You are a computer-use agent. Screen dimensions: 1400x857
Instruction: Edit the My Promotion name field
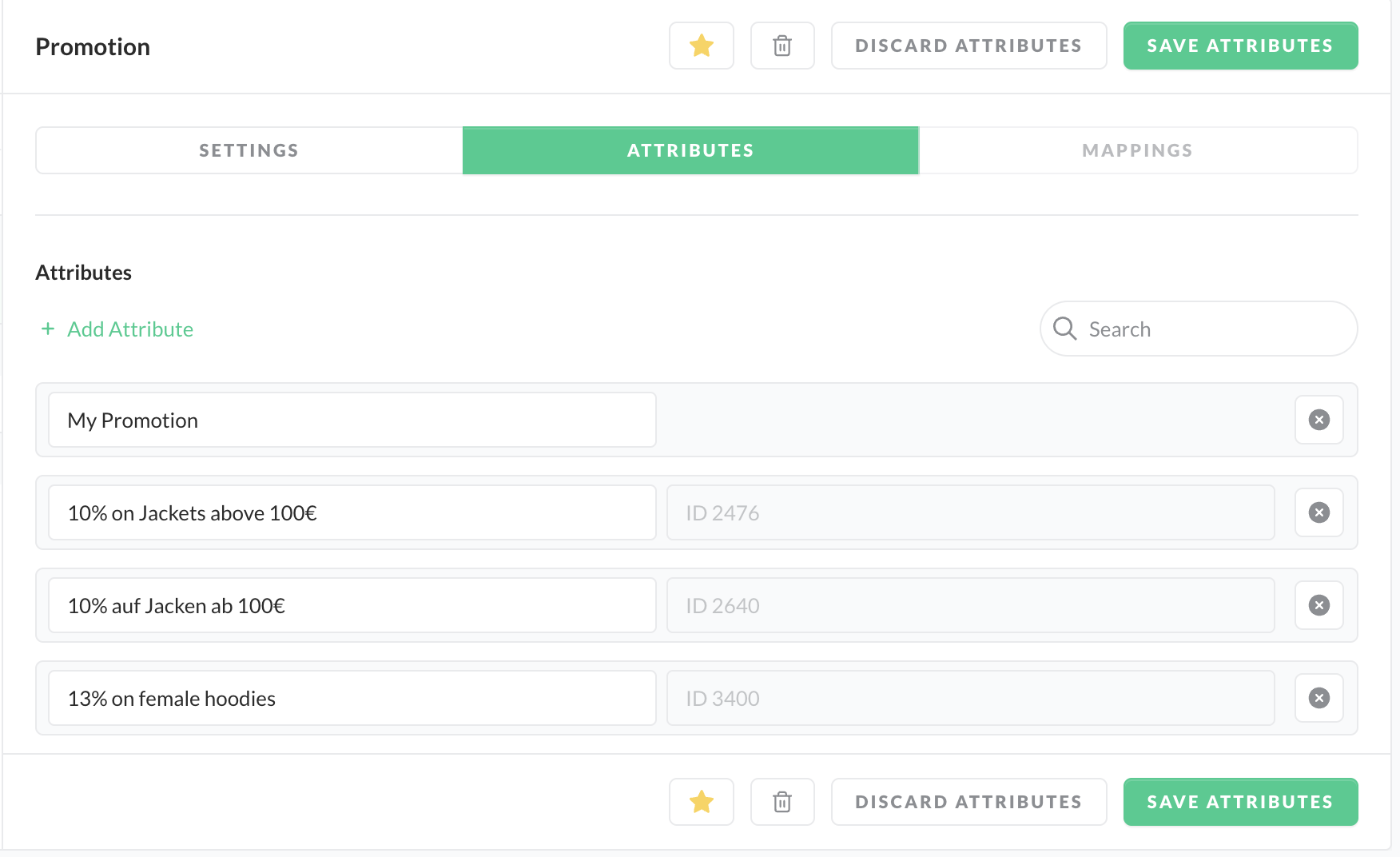(x=352, y=421)
